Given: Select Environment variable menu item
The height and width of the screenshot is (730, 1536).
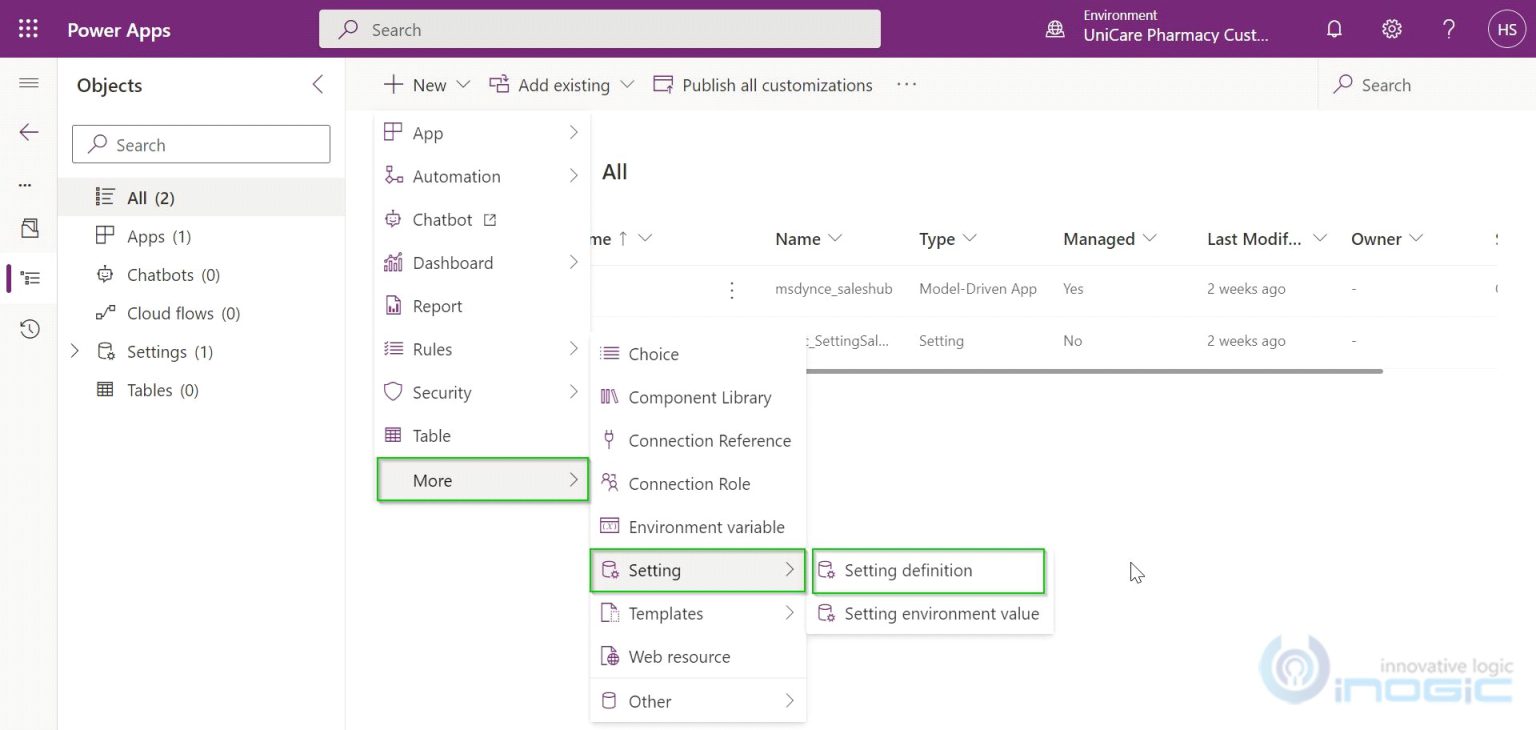Looking at the screenshot, I should tap(705, 527).
